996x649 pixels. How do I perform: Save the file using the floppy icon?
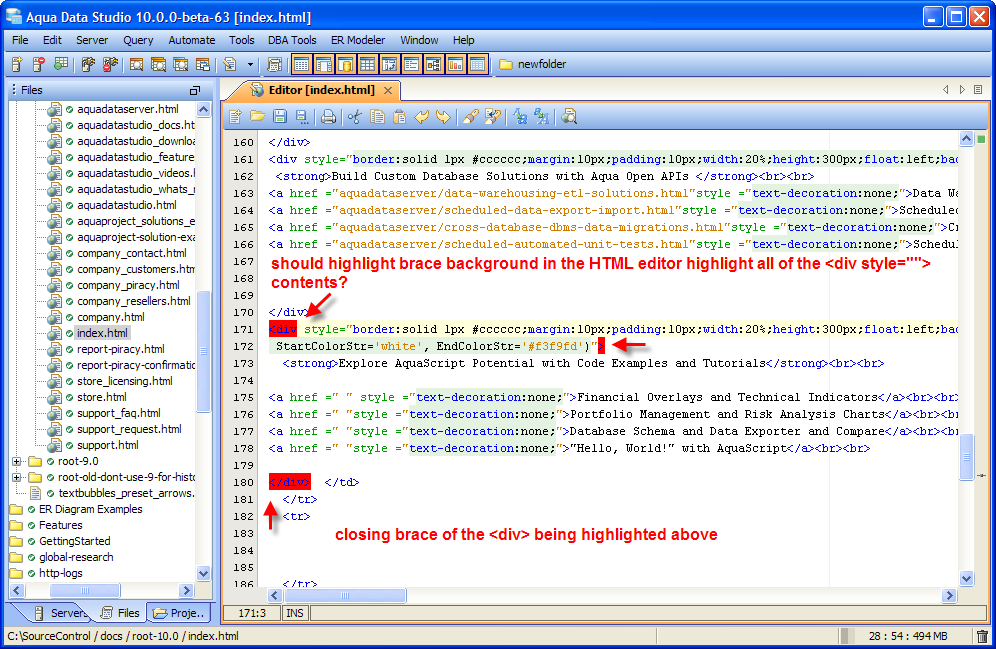point(279,117)
